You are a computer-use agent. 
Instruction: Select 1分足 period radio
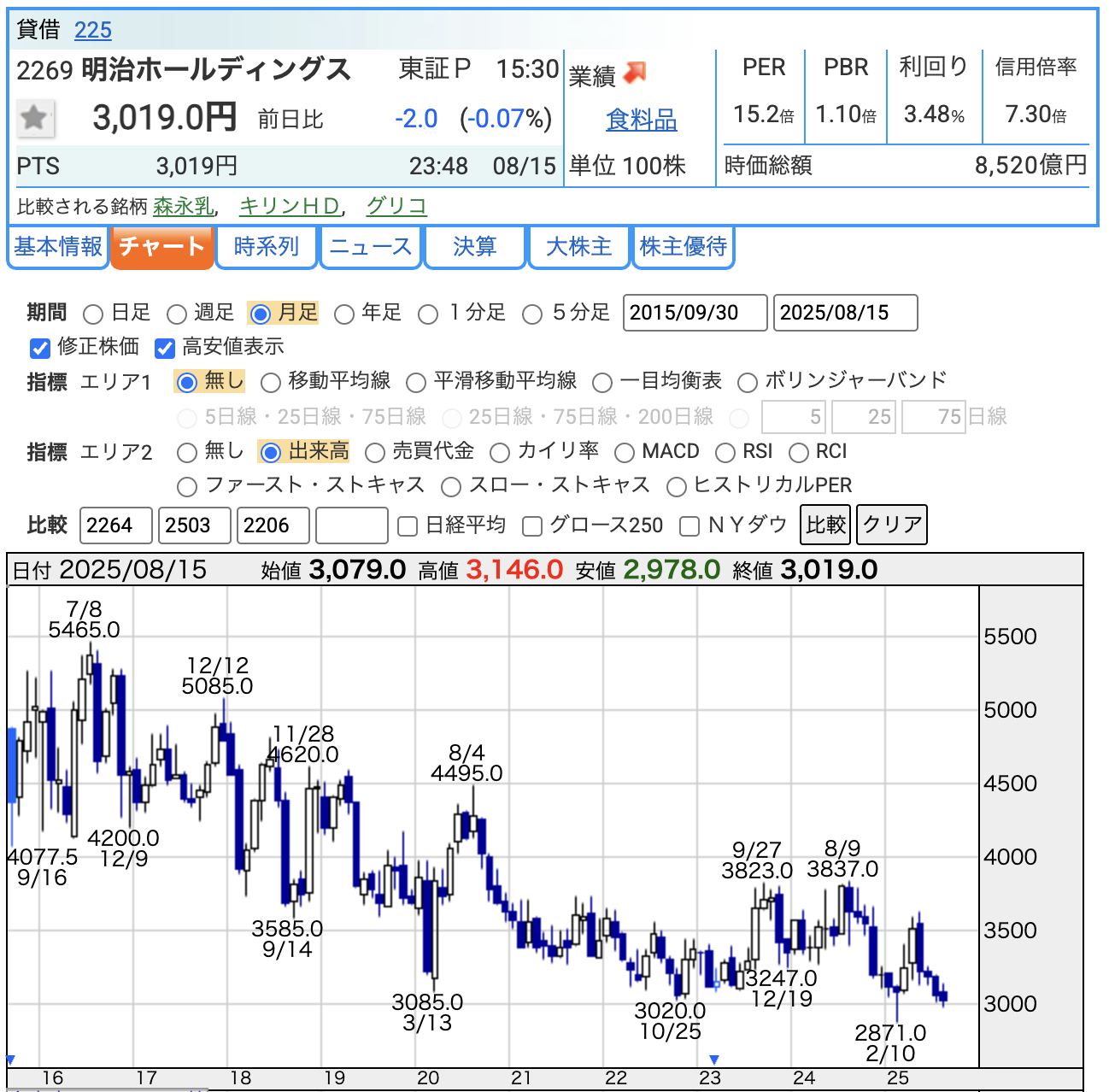[x=428, y=314]
